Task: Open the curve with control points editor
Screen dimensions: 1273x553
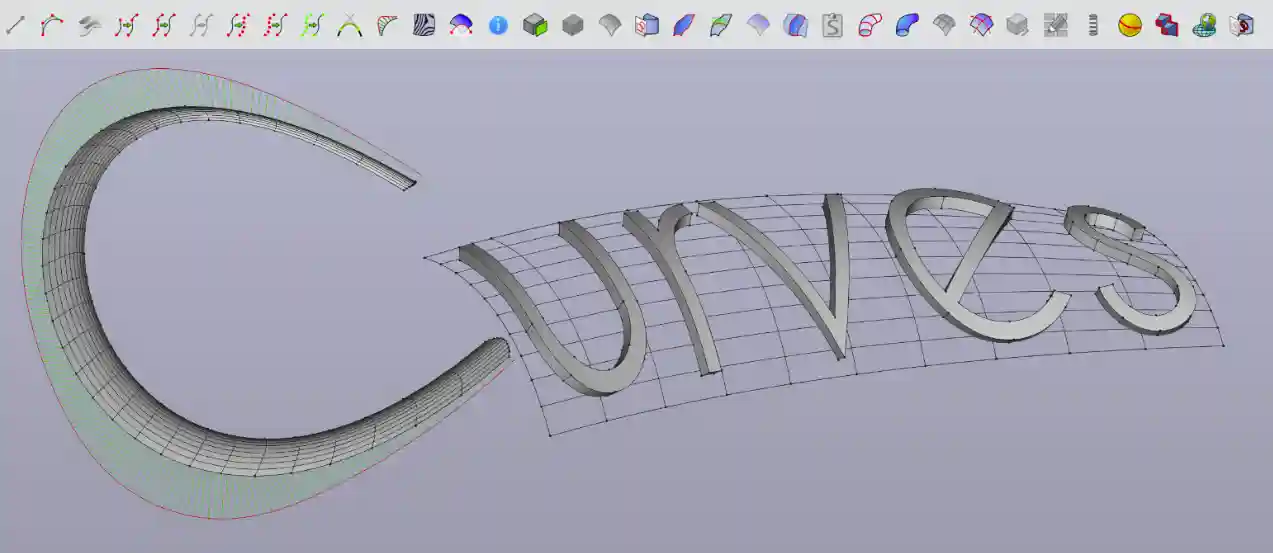Action: point(52,25)
